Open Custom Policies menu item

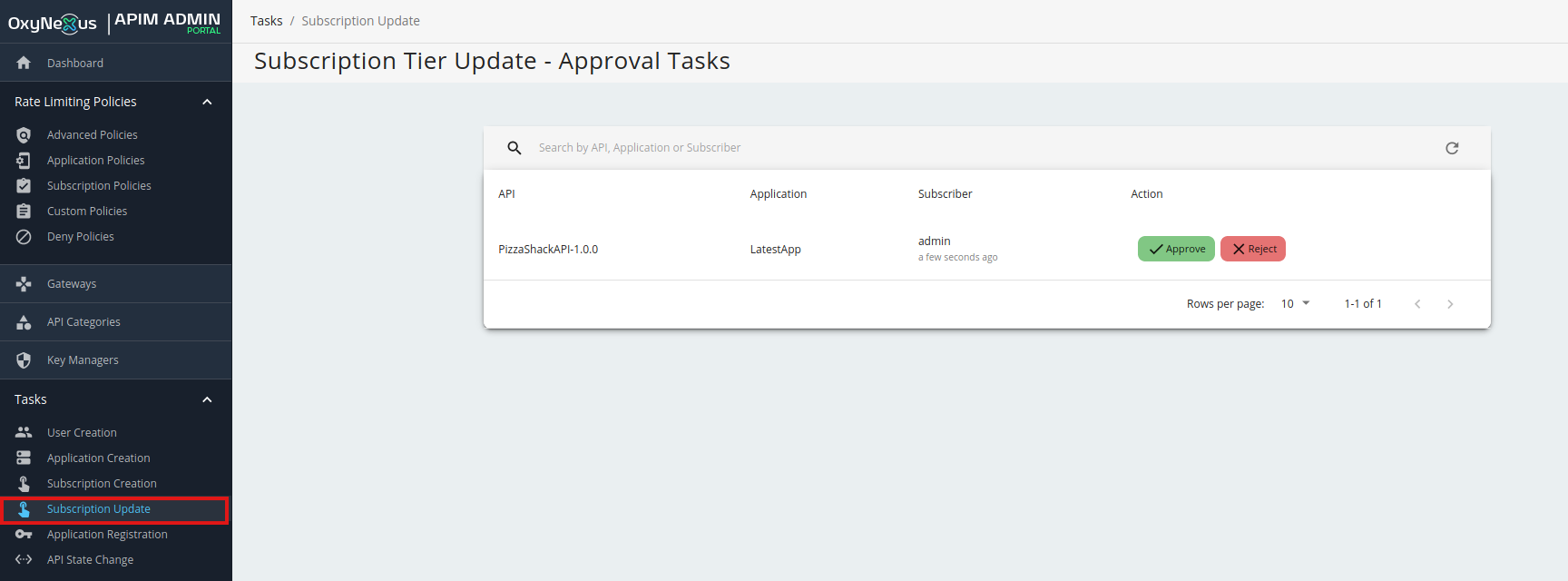115,211
